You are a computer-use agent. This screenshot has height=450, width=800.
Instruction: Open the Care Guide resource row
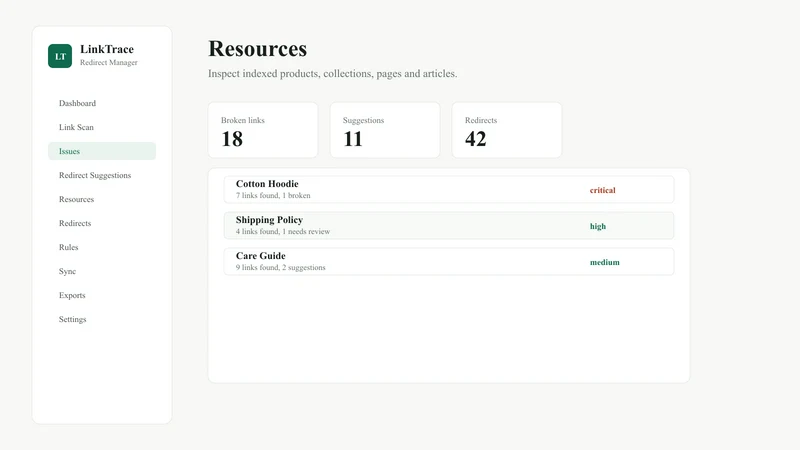448,261
